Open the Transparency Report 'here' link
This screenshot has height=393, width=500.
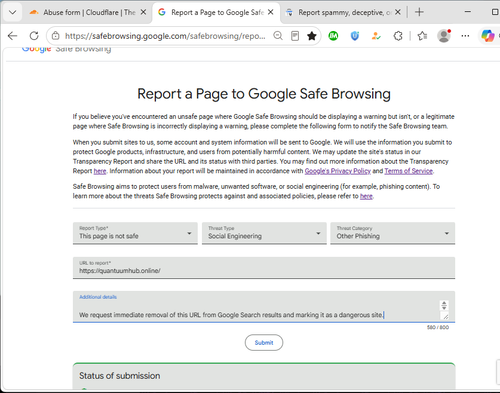[x=100, y=171]
